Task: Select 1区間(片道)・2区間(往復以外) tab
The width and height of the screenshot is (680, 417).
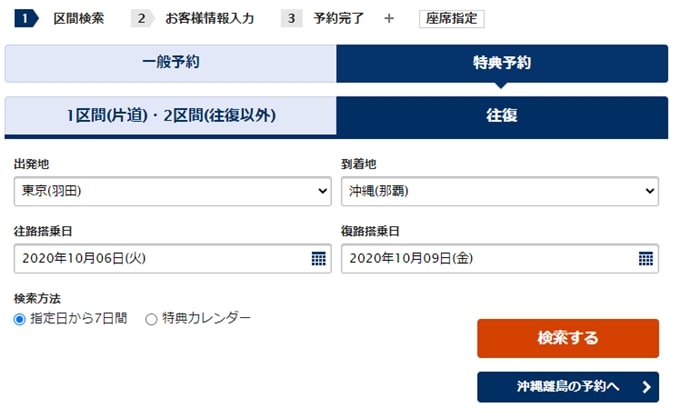Action: pyautogui.click(x=170, y=116)
